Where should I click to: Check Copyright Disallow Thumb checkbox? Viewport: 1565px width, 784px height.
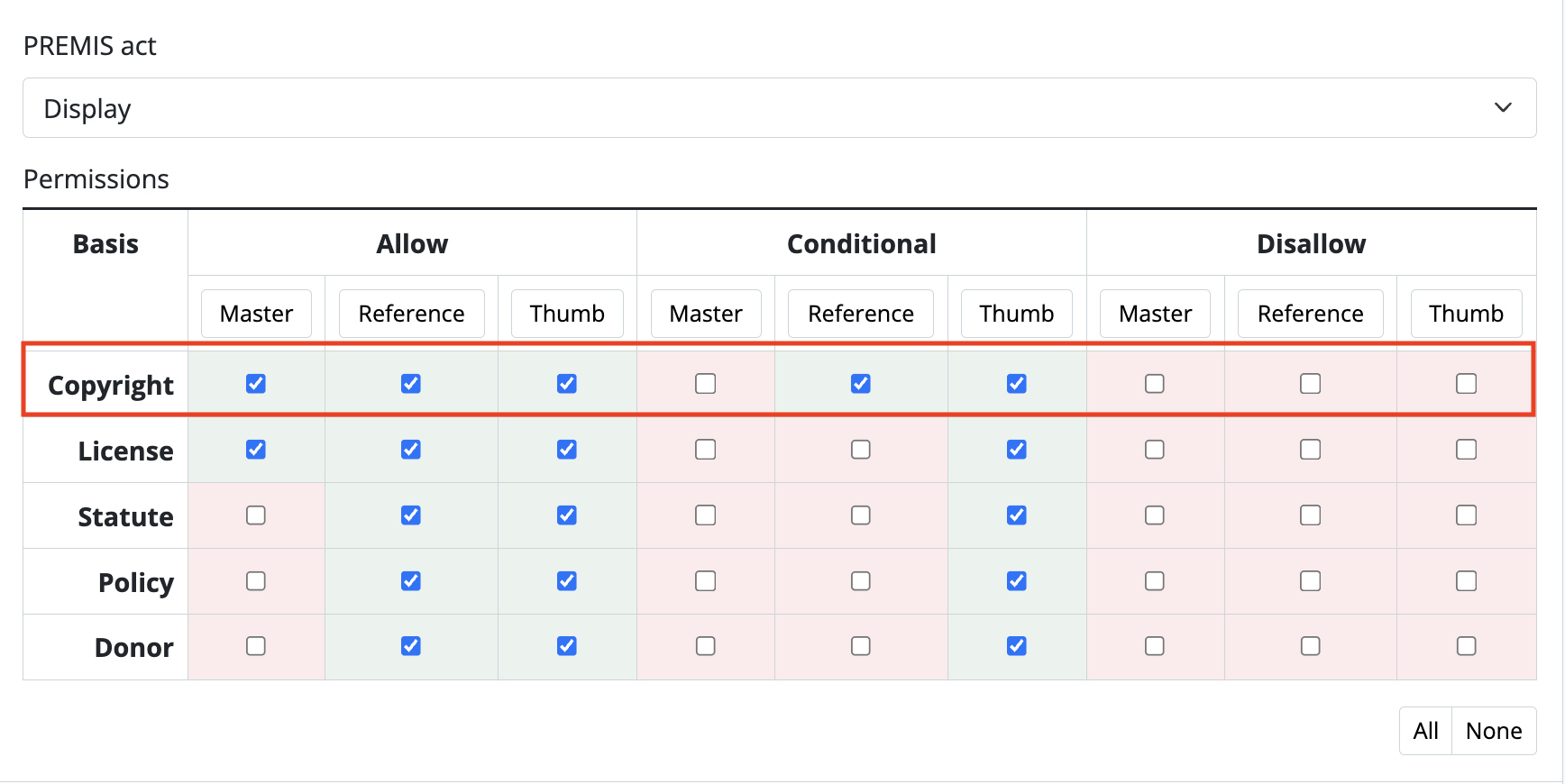[1467, 384]
